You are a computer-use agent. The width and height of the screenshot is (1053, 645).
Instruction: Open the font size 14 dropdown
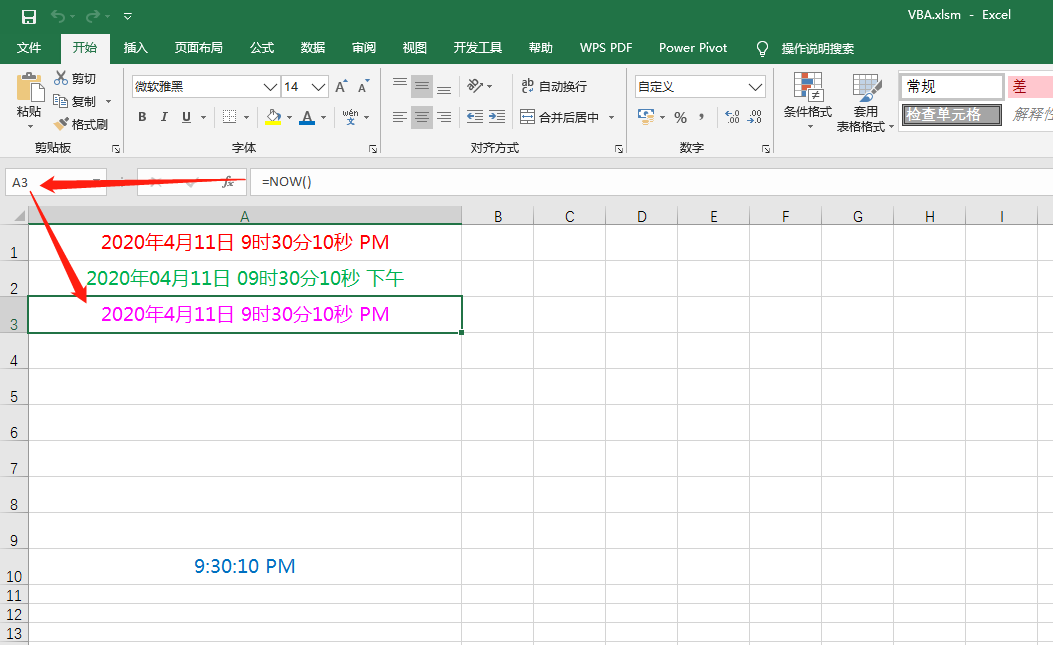coord(319,87)
